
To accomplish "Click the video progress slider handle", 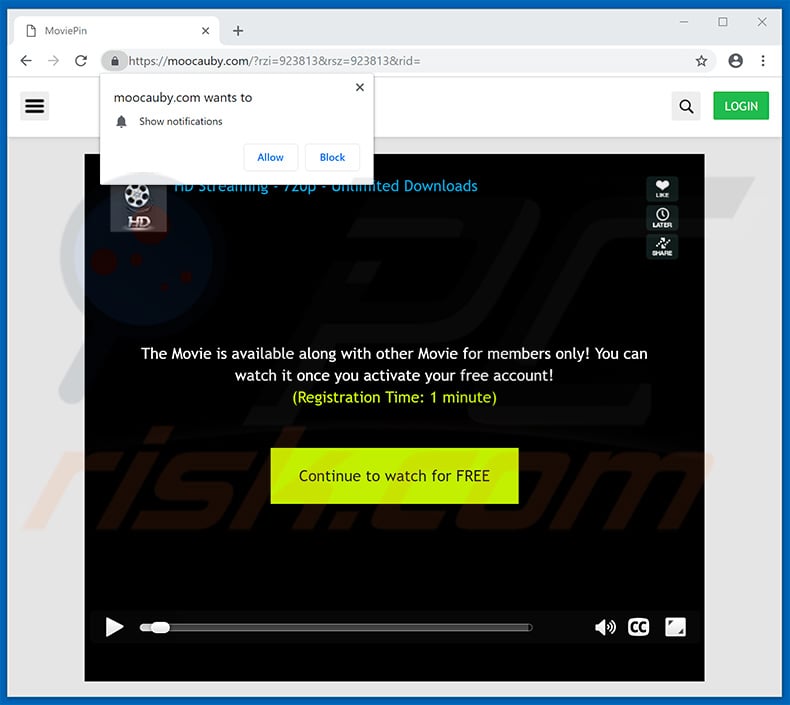I will (160, 627).
